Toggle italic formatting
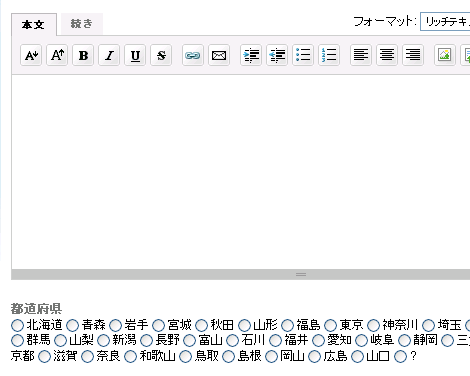The image size is (470, 376). pos(109,55)
